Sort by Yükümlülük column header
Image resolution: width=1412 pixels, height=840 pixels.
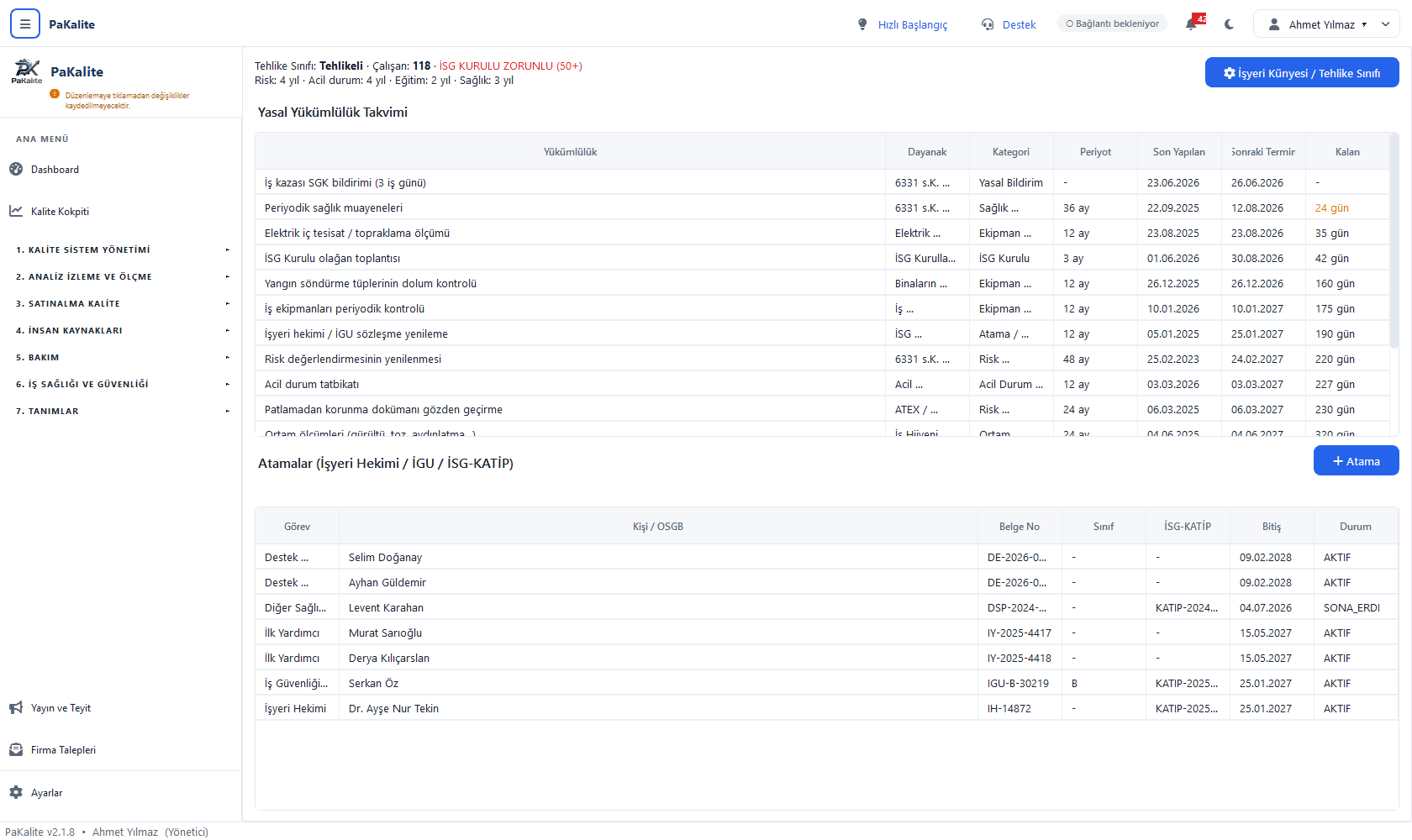[570, 152]
